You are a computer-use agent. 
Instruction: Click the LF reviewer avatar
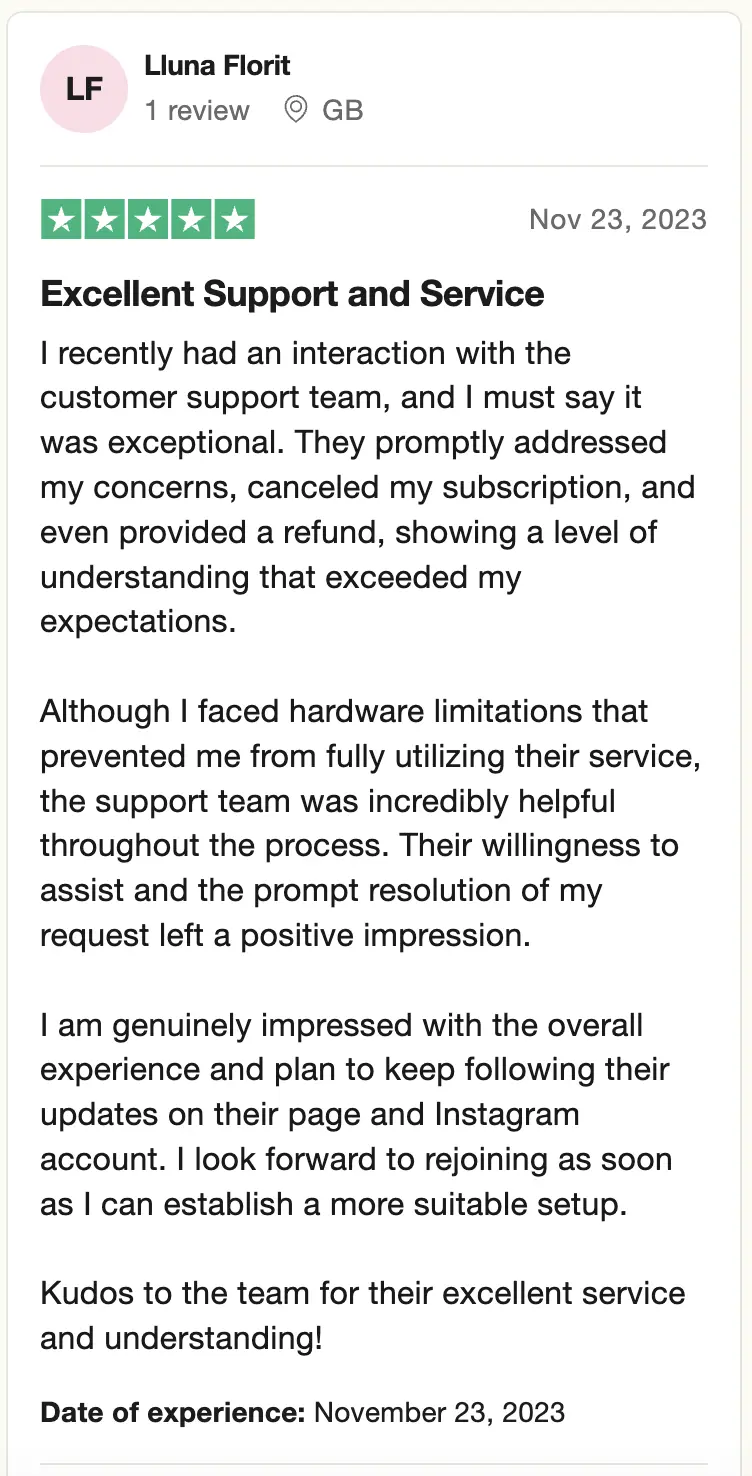pyautogui.click(x=84, y=89)
